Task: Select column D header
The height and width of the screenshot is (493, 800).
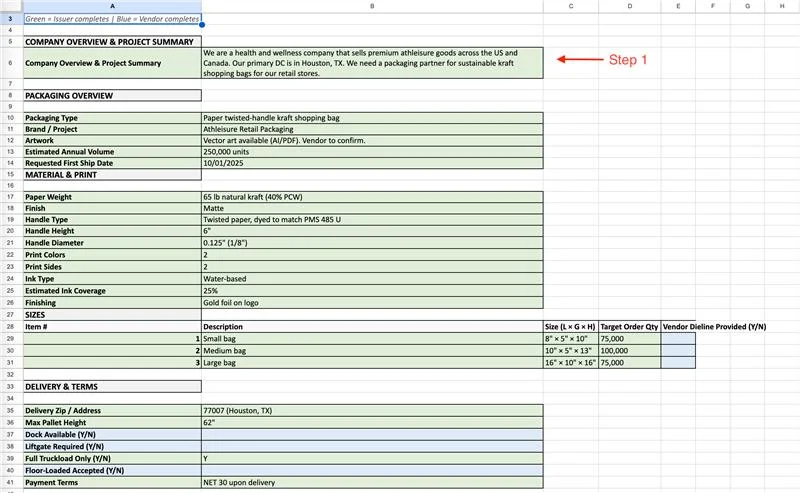Action: point(630,6)
